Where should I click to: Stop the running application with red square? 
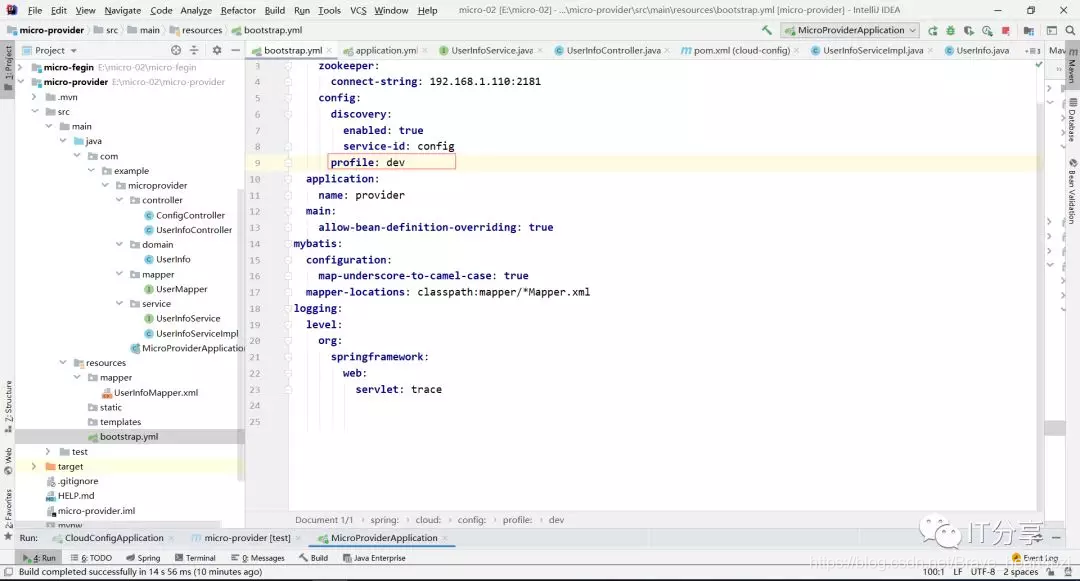(x=1006, y=30)
